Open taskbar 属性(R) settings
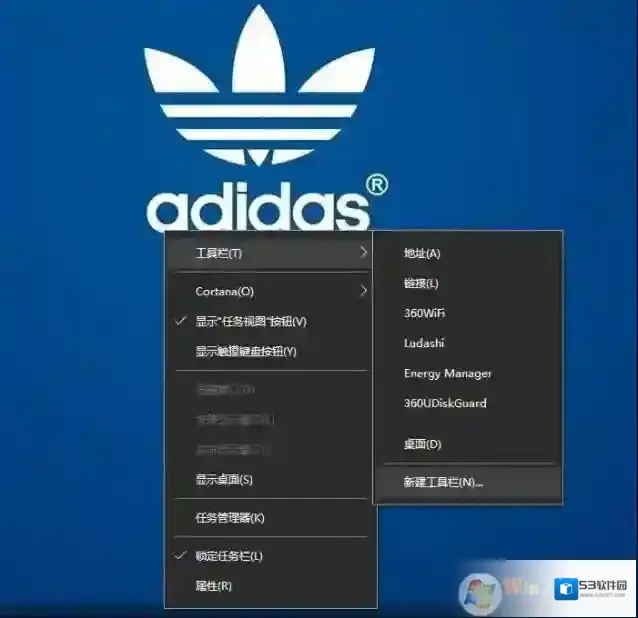This screenshot has width=638, height=618. tap(213, 586)
